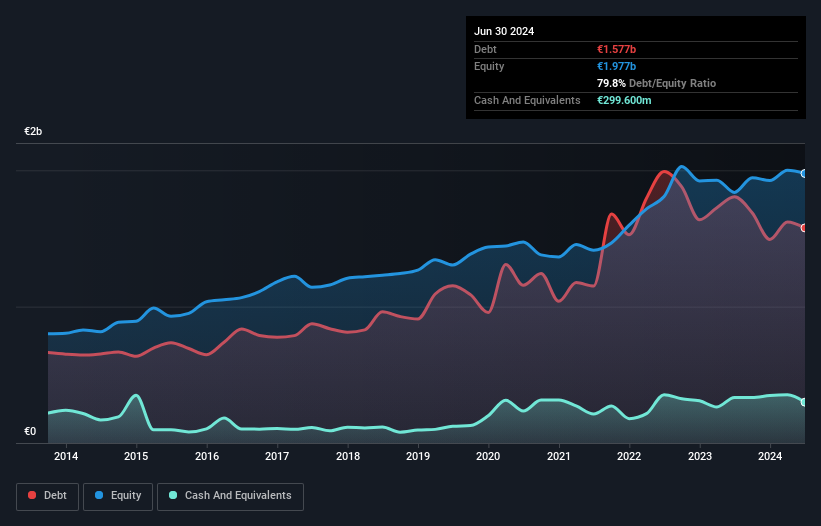Toggle the Debt series legend button
The image size is (821, 526).
click(x=47, y=496)
